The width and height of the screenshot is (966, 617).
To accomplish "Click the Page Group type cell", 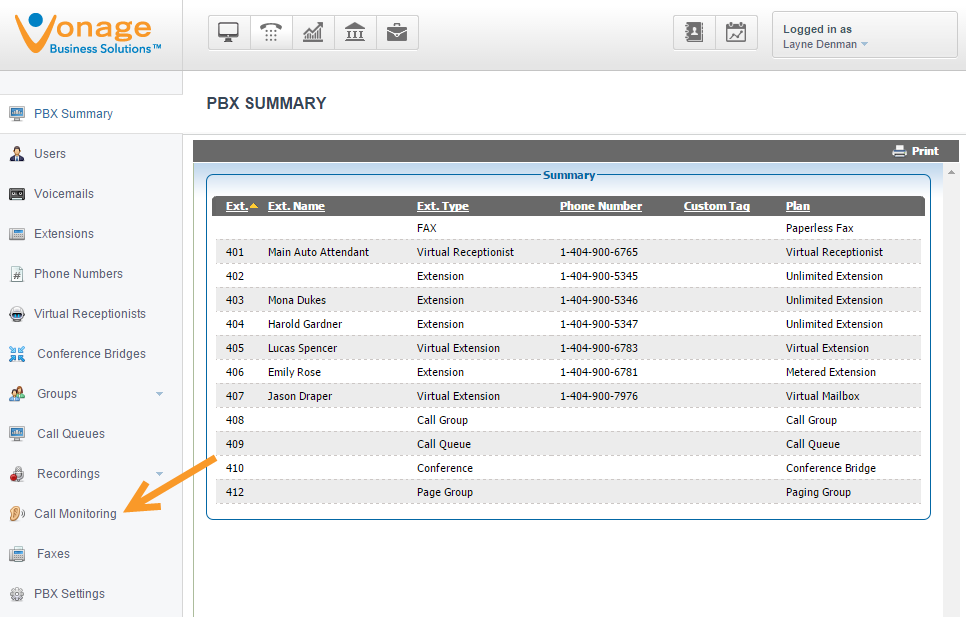I will (445, 492).
